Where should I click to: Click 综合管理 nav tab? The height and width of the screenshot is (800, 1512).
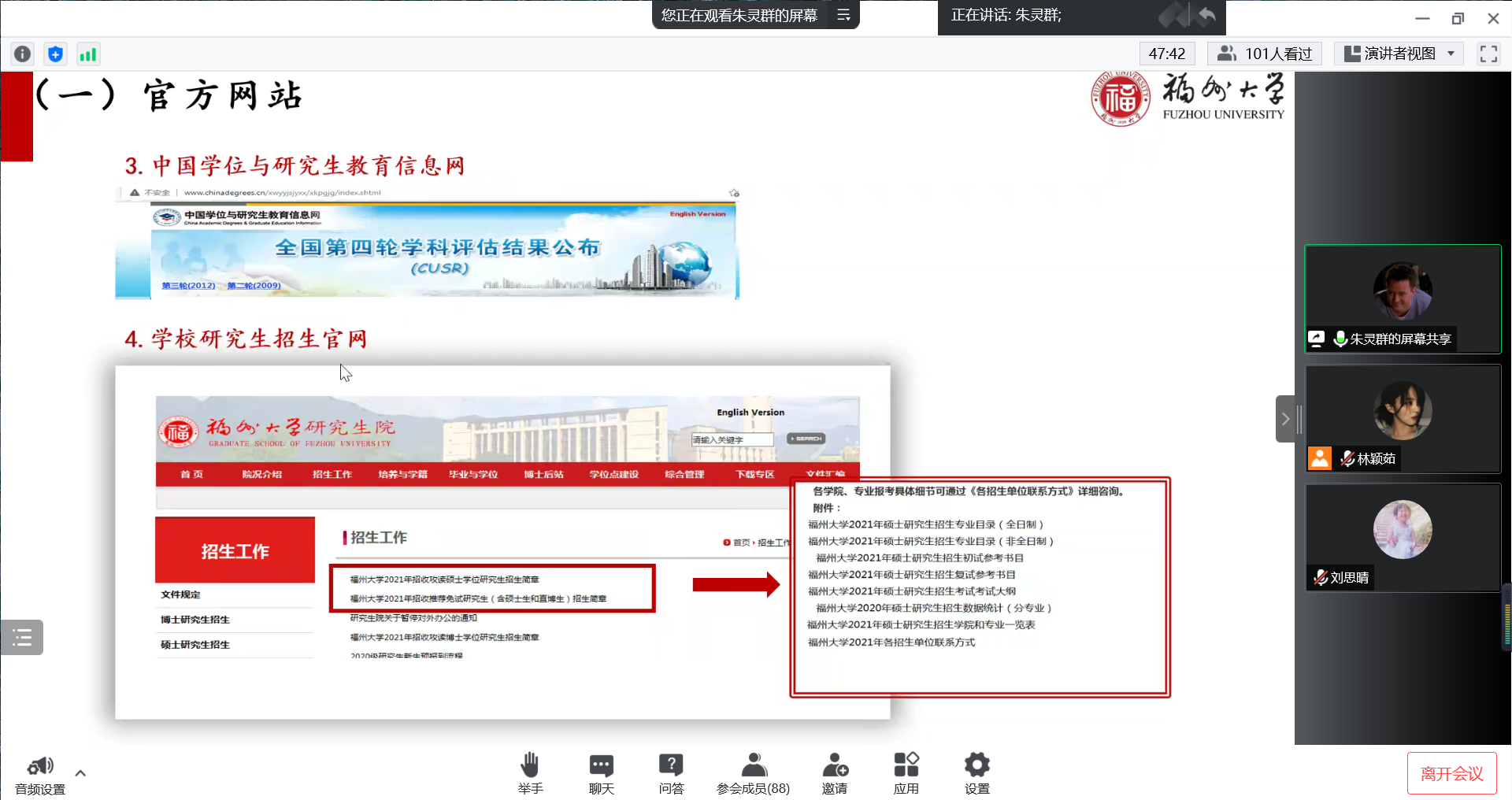(684, 474)
